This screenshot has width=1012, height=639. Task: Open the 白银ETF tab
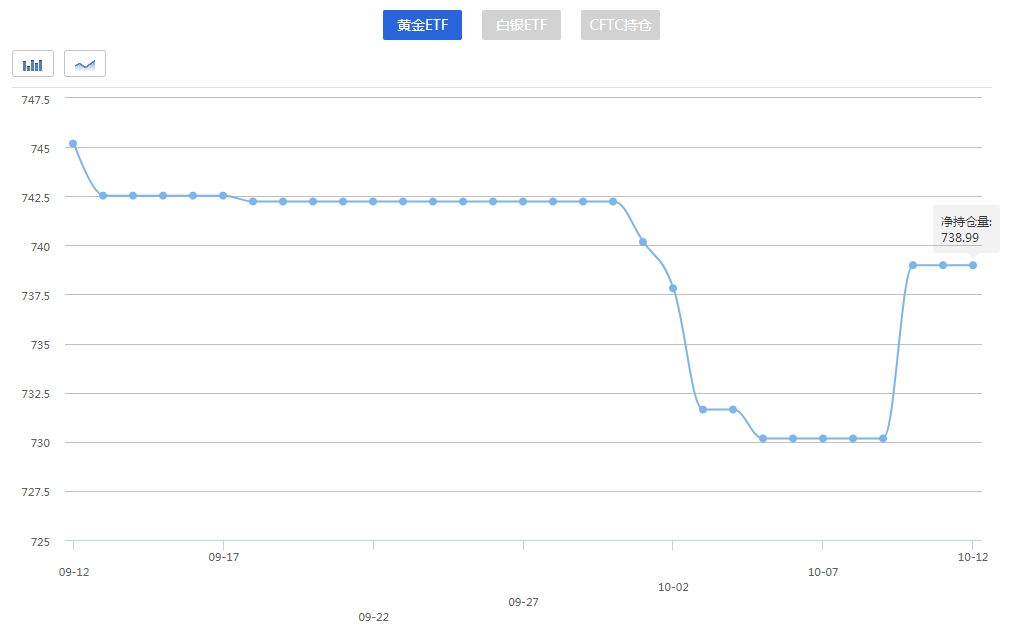click(521, 25)
